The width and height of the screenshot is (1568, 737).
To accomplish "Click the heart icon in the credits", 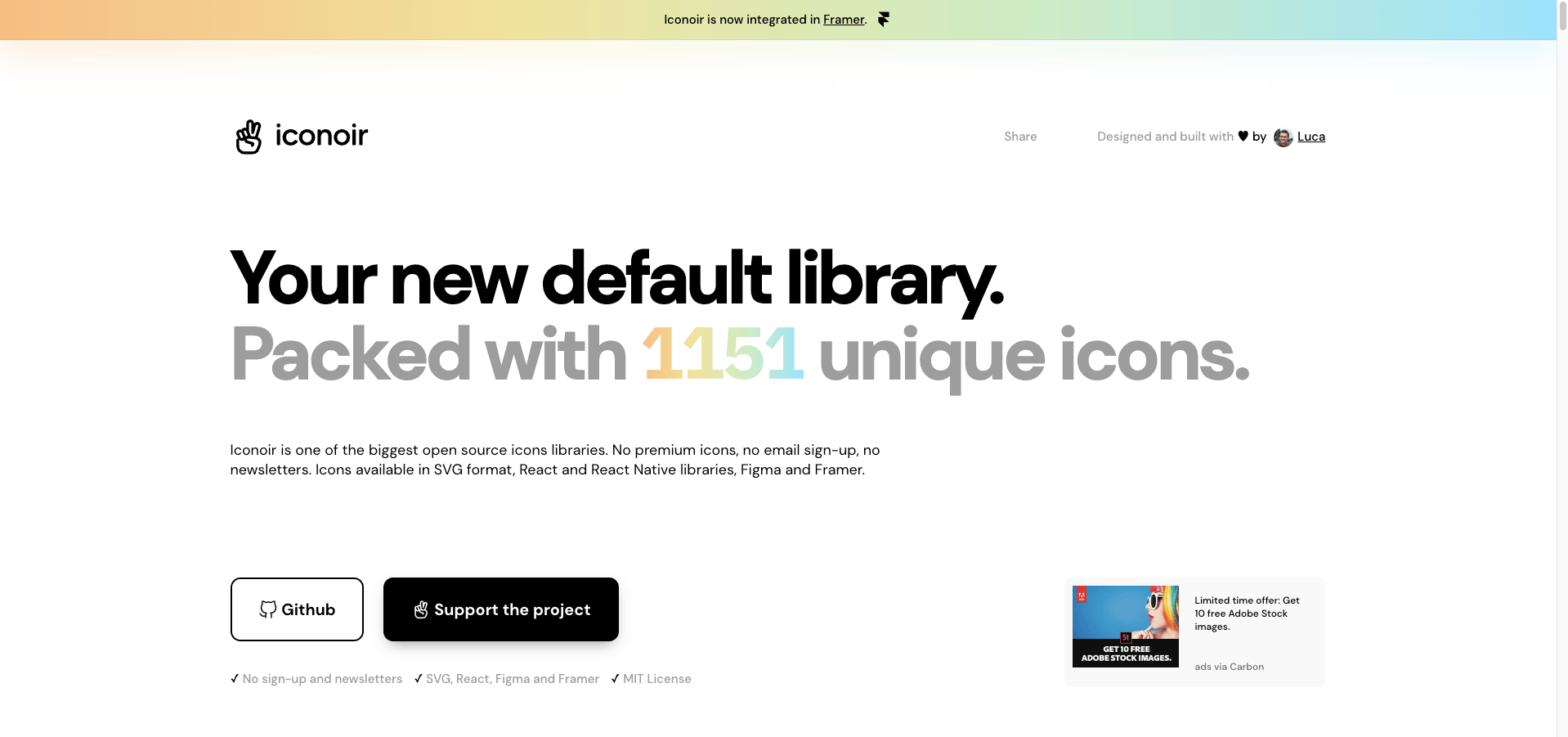I will [1243, 137].
